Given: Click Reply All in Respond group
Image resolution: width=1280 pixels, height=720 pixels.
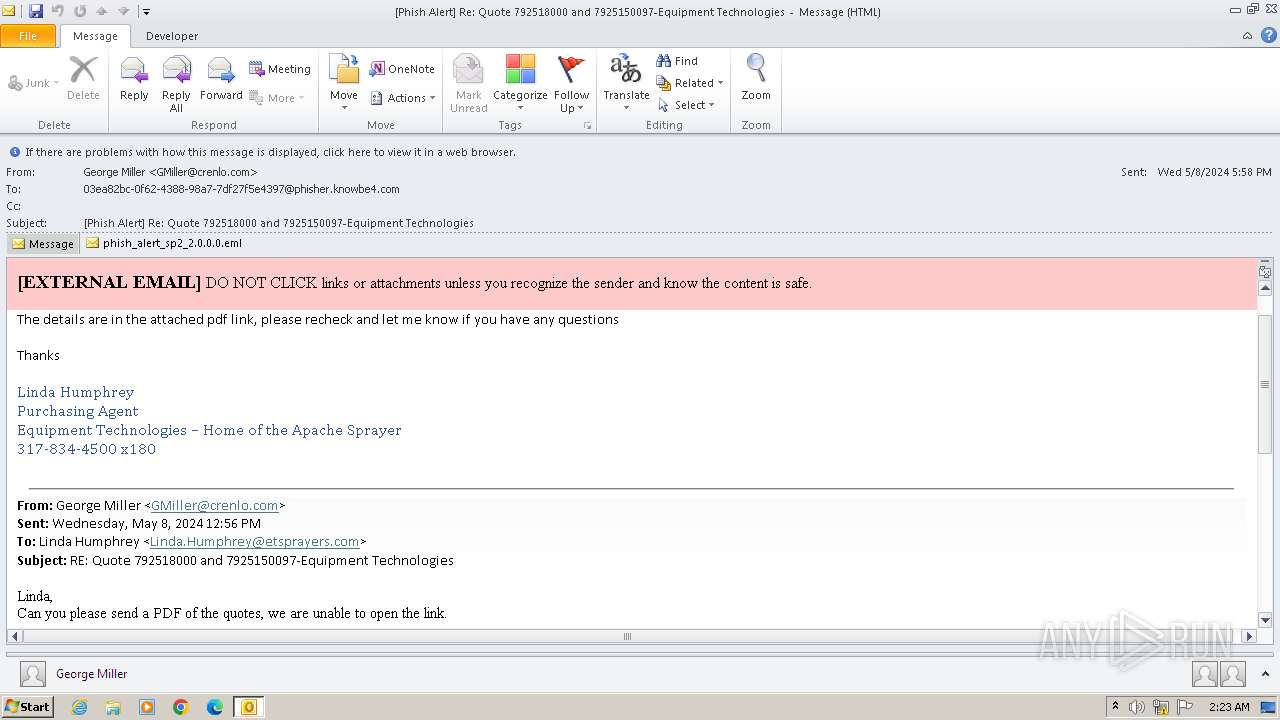Looking at the screenshot, I should (176, 84).
